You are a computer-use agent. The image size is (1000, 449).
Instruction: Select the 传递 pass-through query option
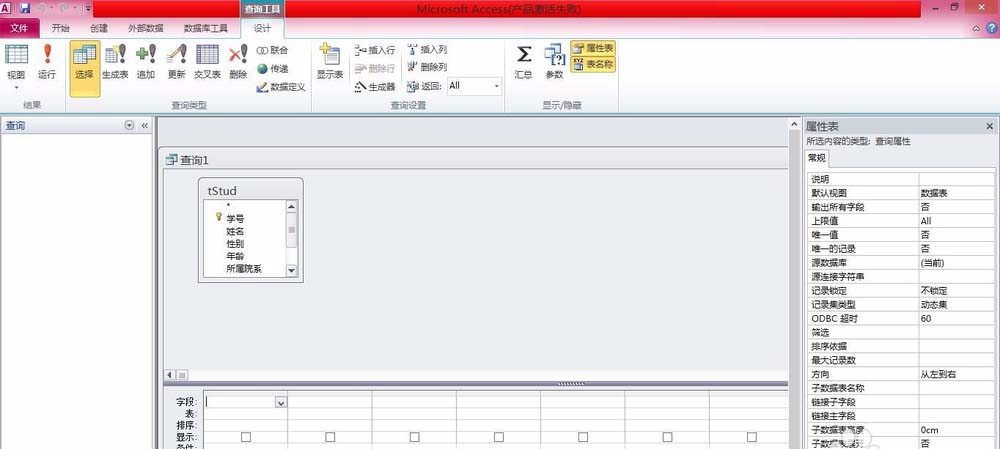point(272,69)
